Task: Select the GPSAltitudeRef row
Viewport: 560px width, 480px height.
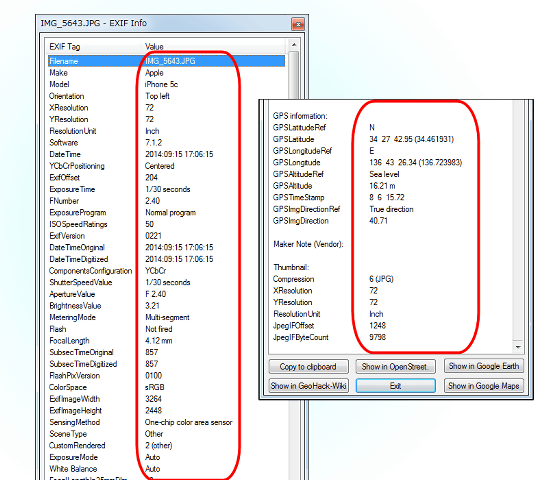Action: click(x=391, y=174)
